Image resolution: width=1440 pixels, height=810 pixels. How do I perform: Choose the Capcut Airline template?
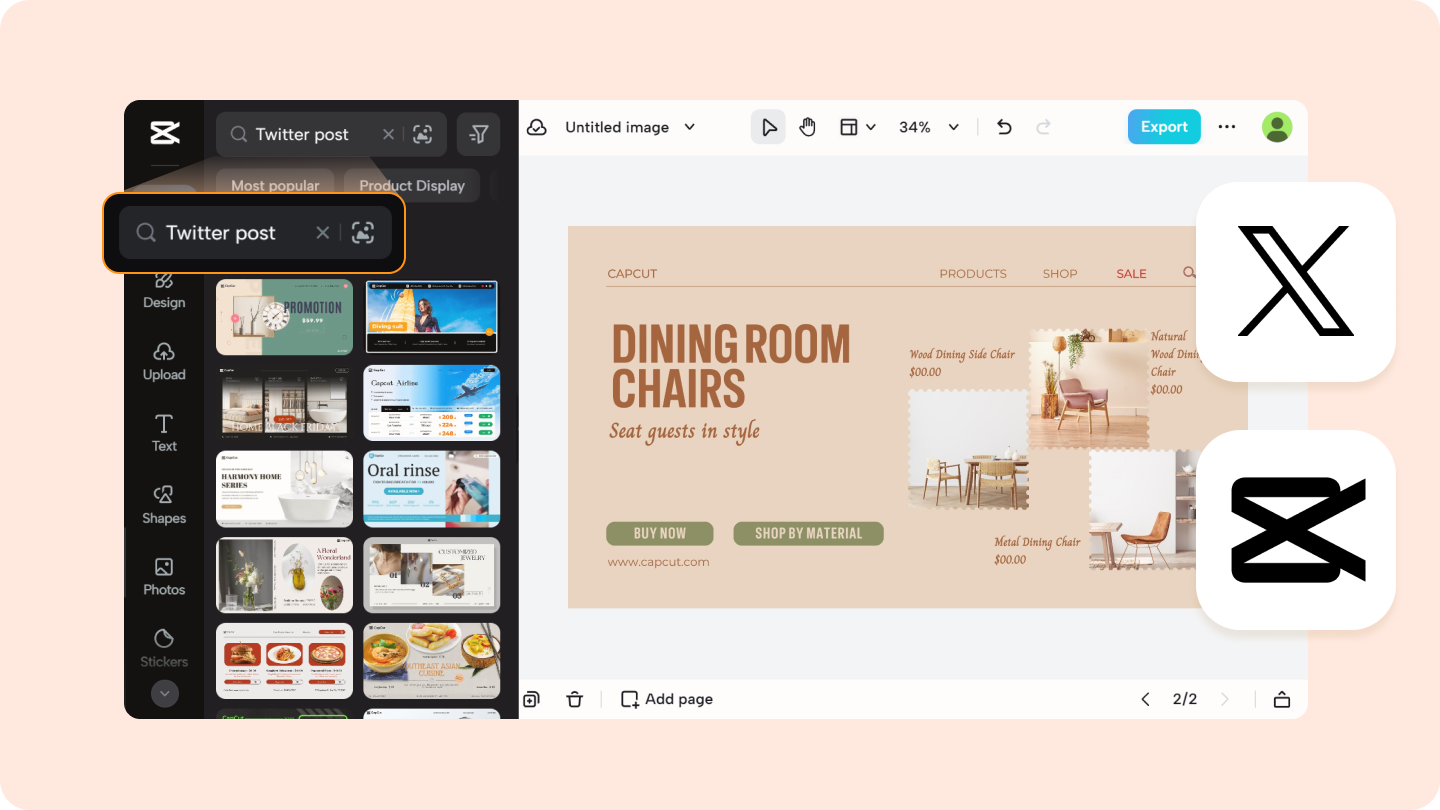point(431,402)
